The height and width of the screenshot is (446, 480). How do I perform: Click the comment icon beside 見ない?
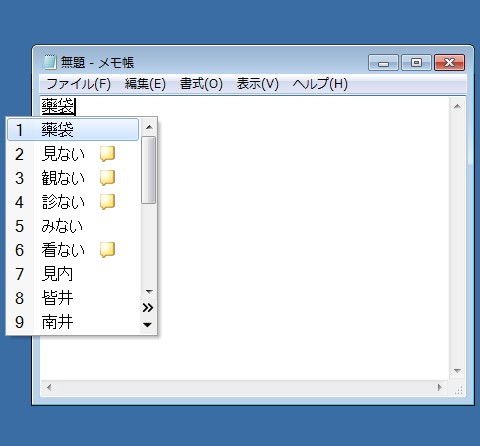(107, 154)
